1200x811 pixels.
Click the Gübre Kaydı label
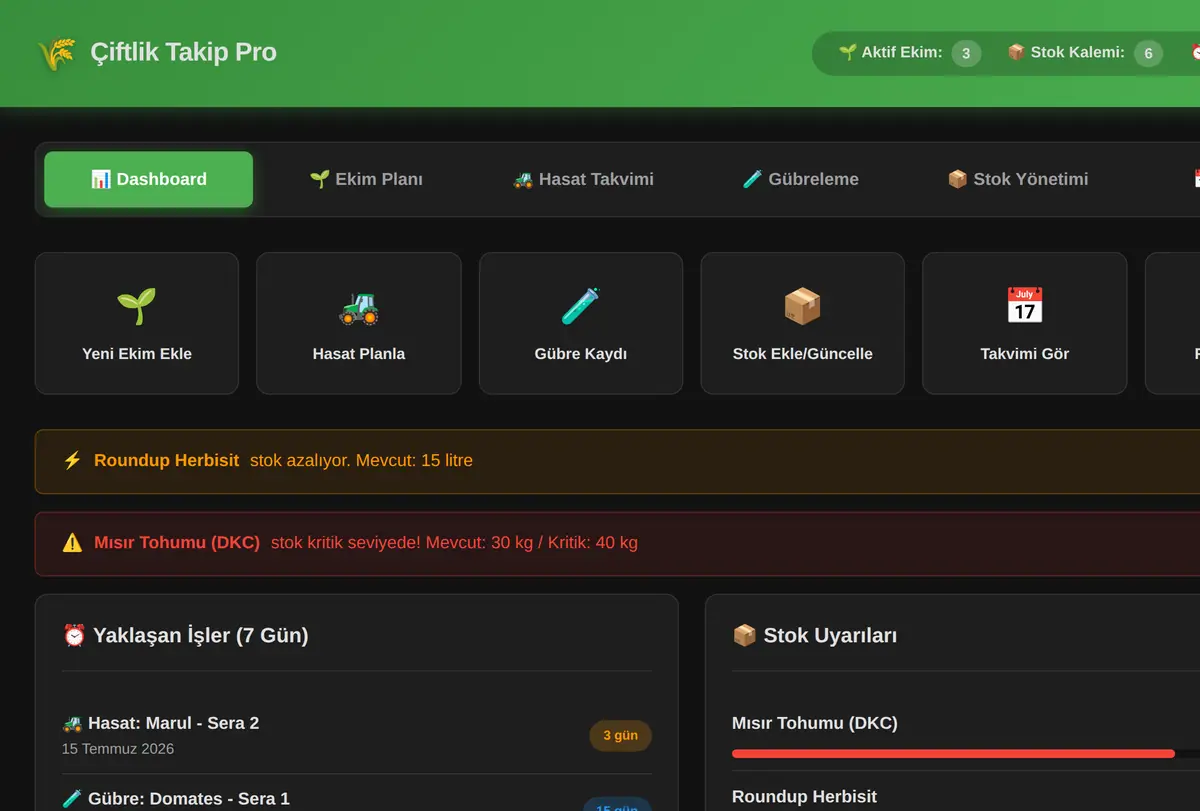[581, 354]
